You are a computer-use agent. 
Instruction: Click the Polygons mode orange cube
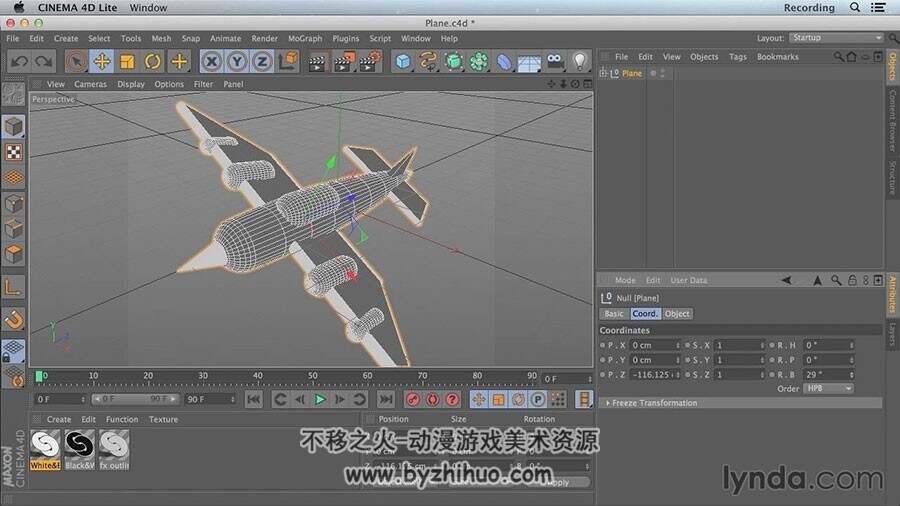(14, 254)
